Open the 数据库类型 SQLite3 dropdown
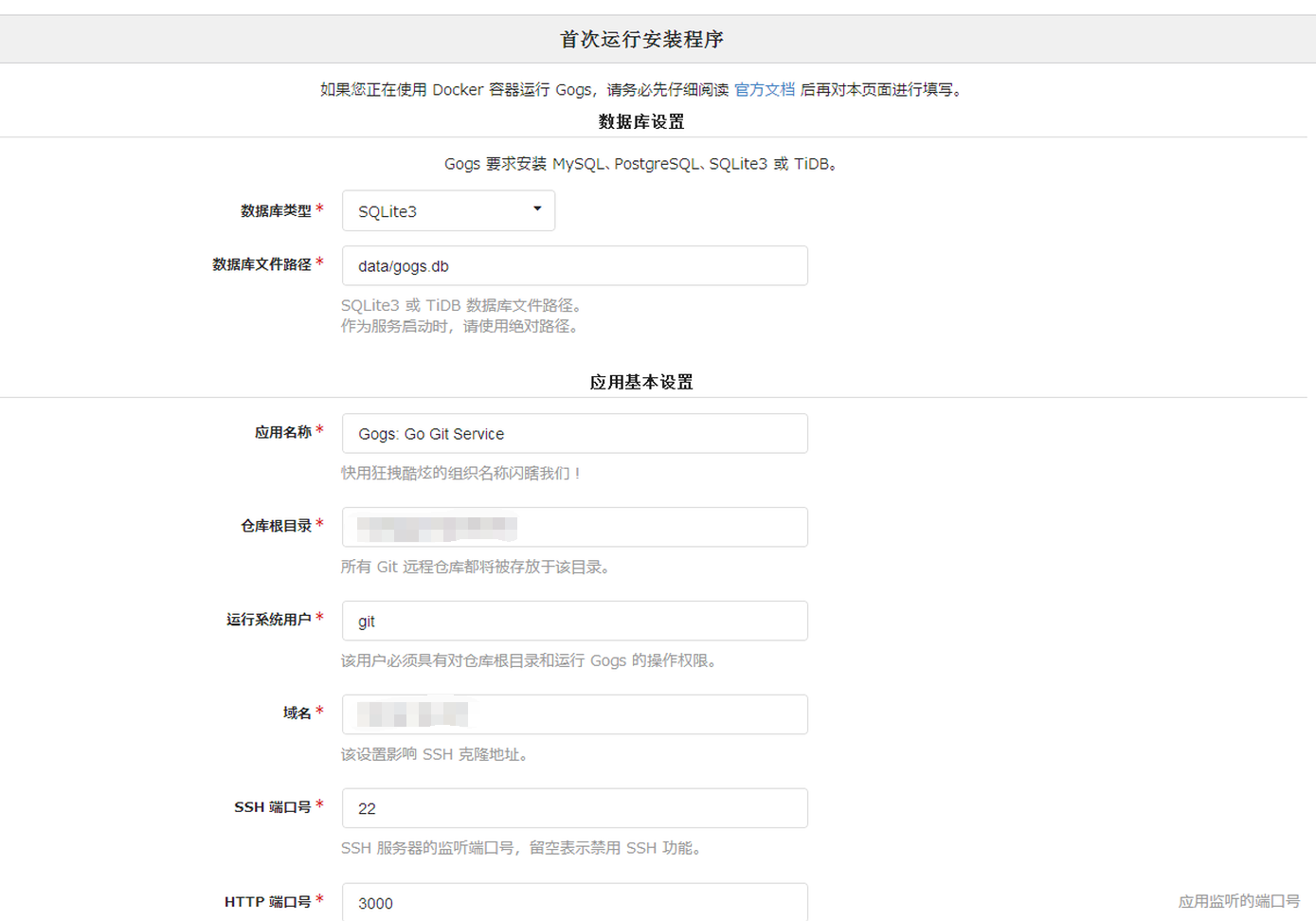 click(448, 210)
